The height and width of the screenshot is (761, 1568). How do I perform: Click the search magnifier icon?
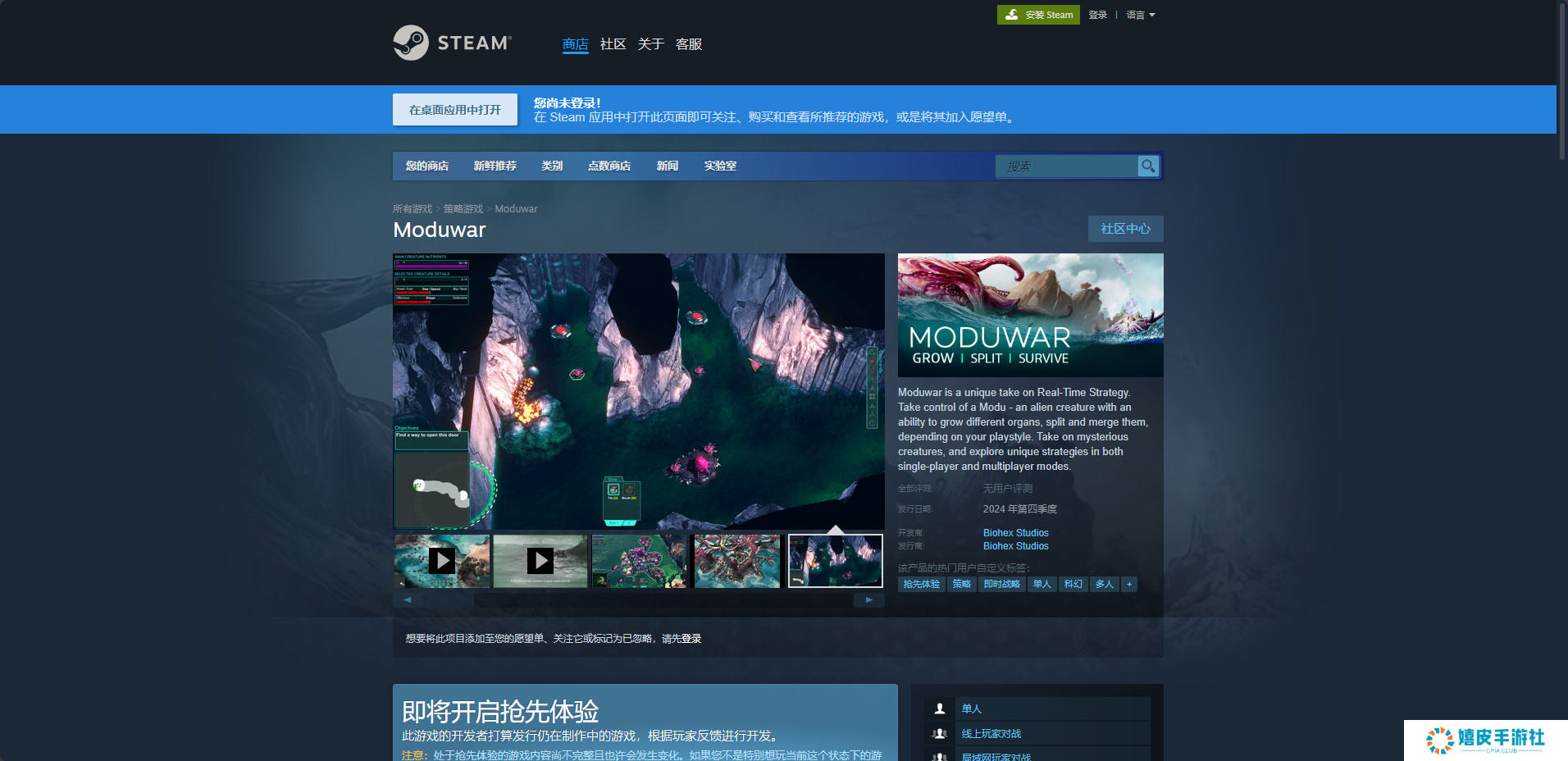coord(1148,166)
